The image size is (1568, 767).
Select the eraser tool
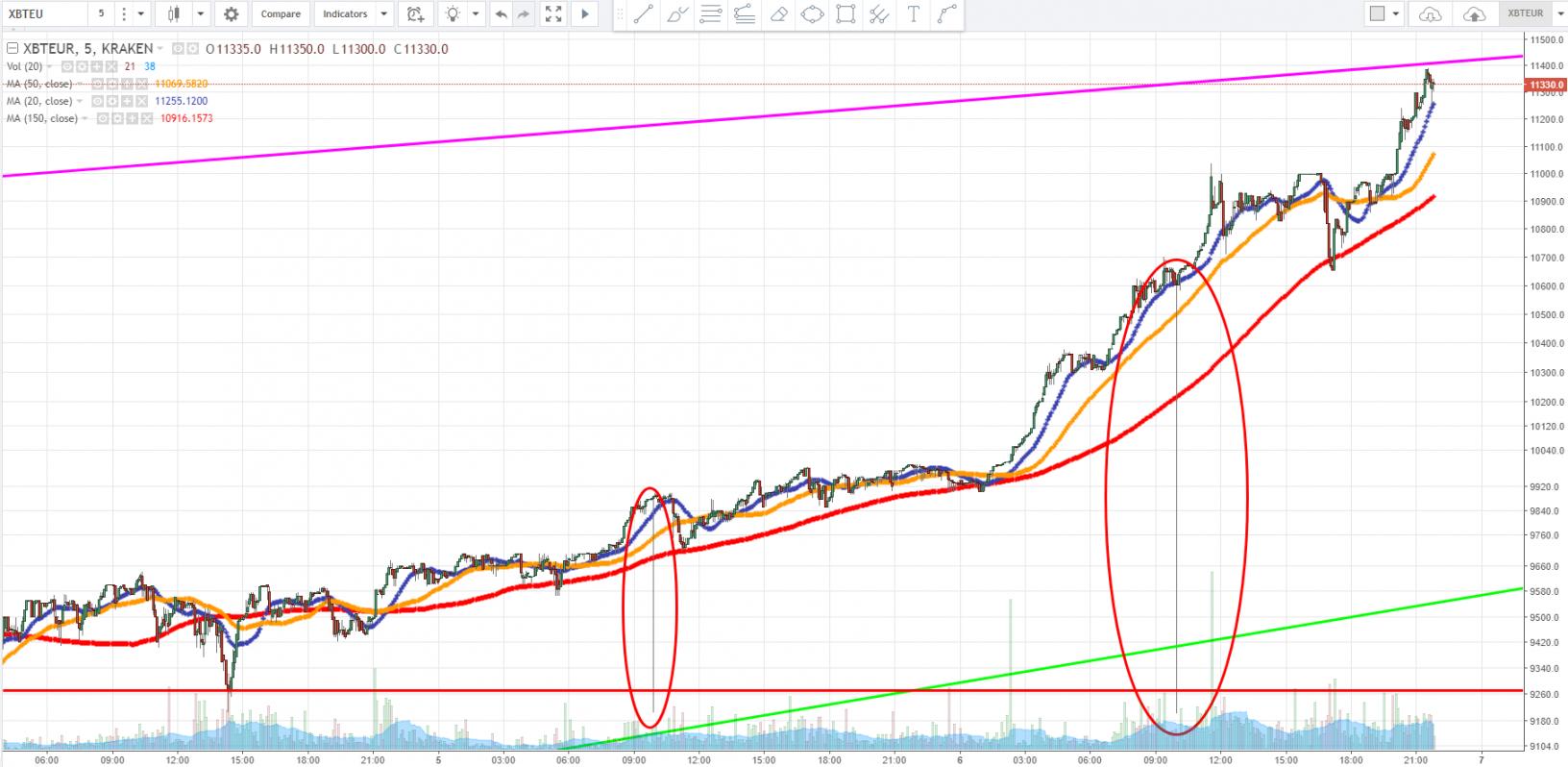click(x=778, y=13)
